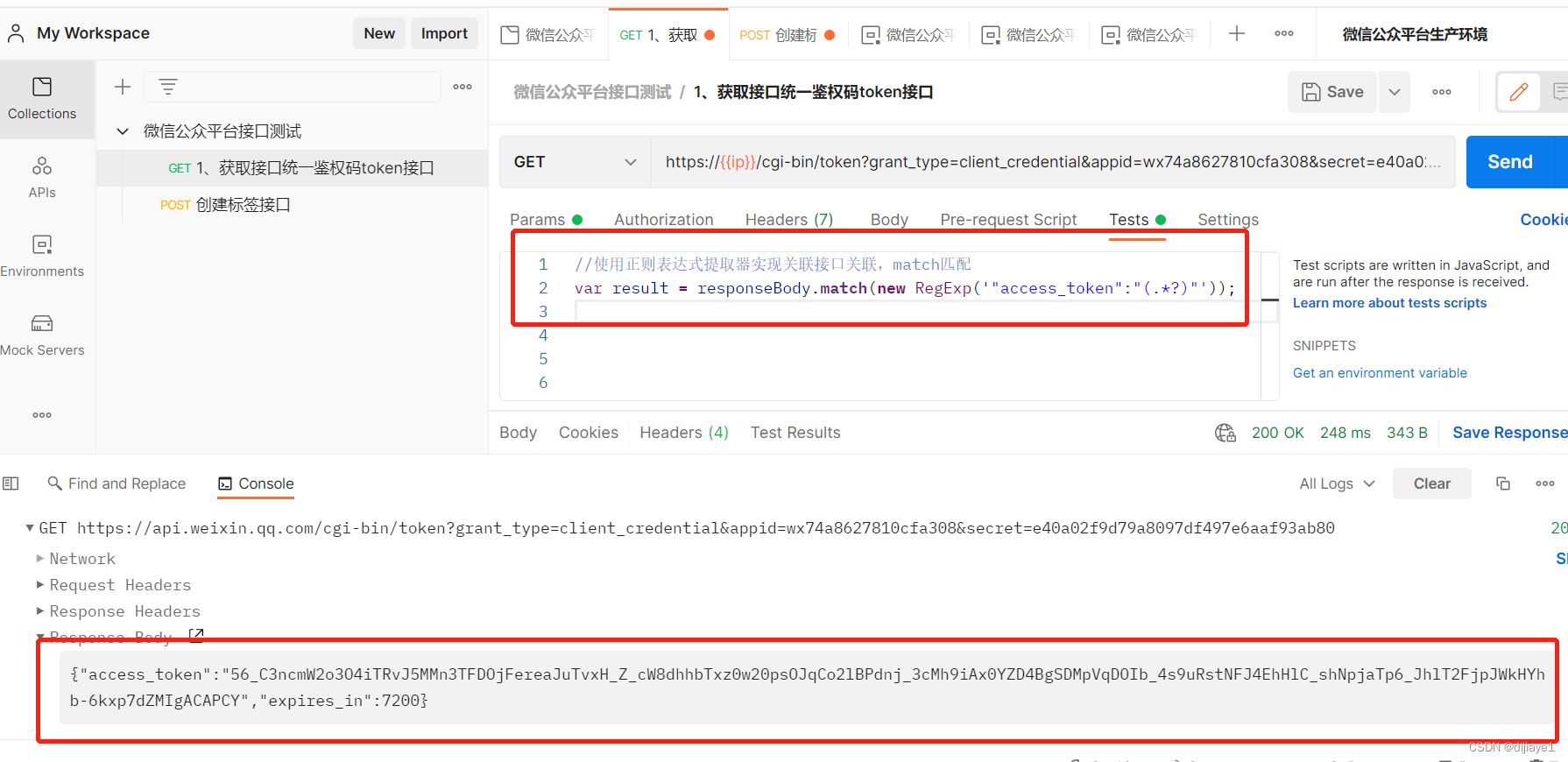
Task: Click the Save request button
Action: (1332, 92)
